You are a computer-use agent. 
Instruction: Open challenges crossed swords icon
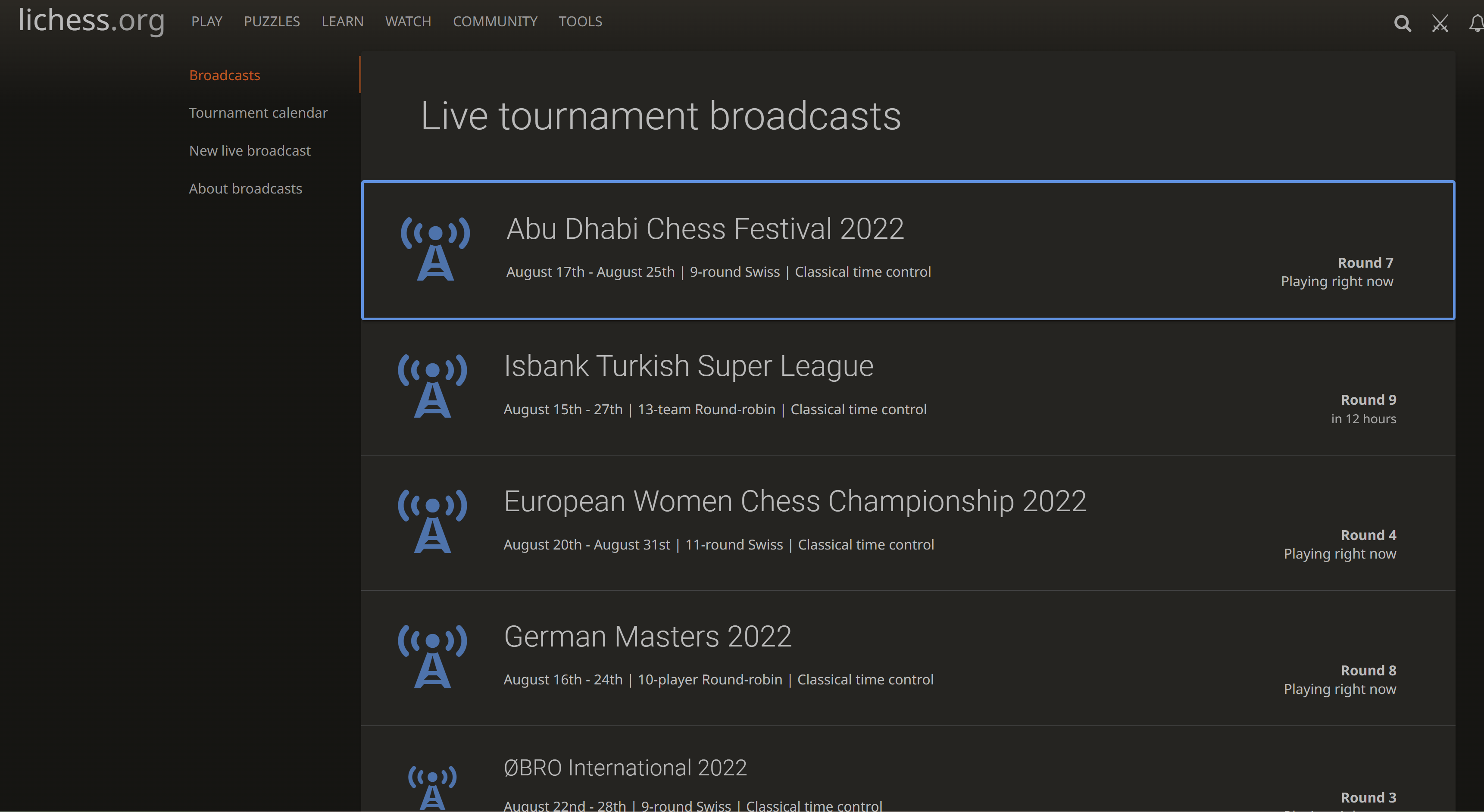click(1440, 23)
